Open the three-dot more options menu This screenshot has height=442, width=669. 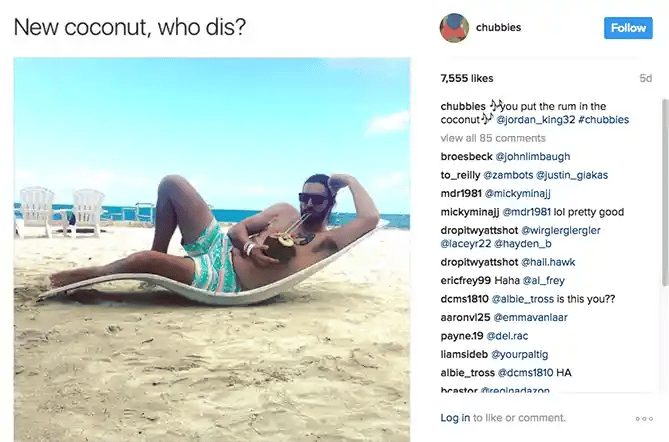644,419
